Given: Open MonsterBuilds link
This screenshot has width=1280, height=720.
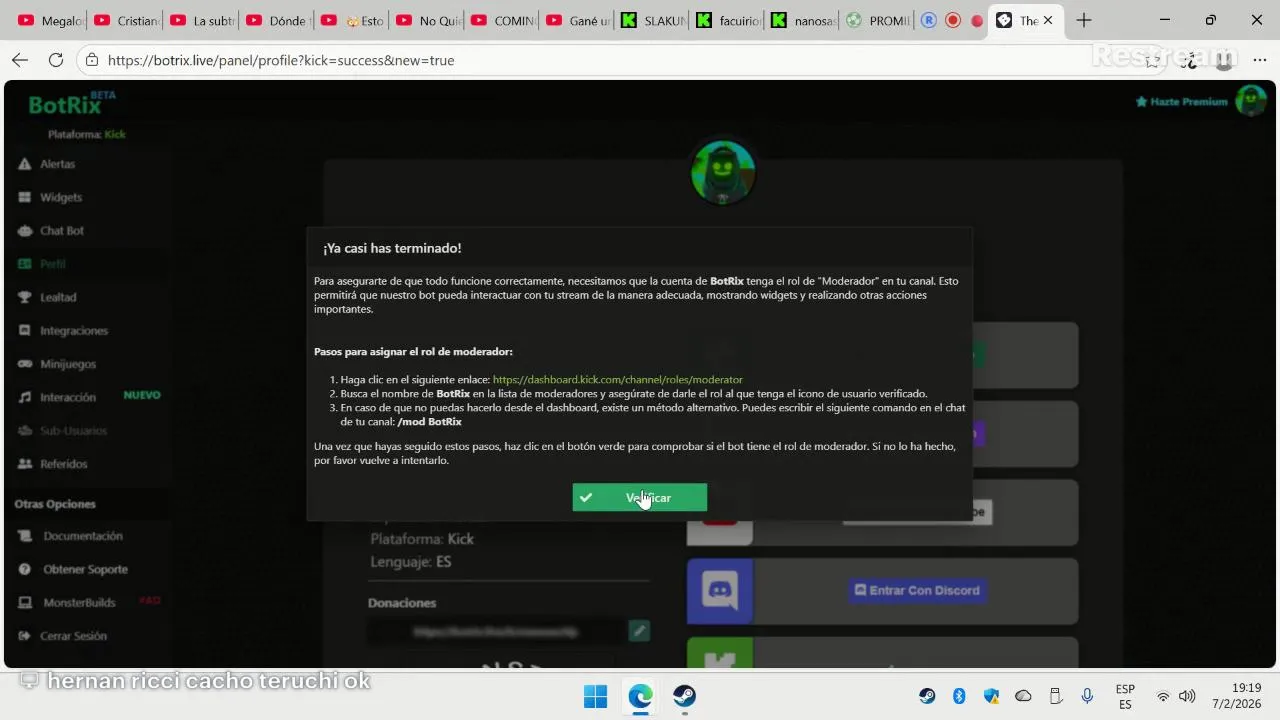Looking at the screenshot, I should [79, 602].
